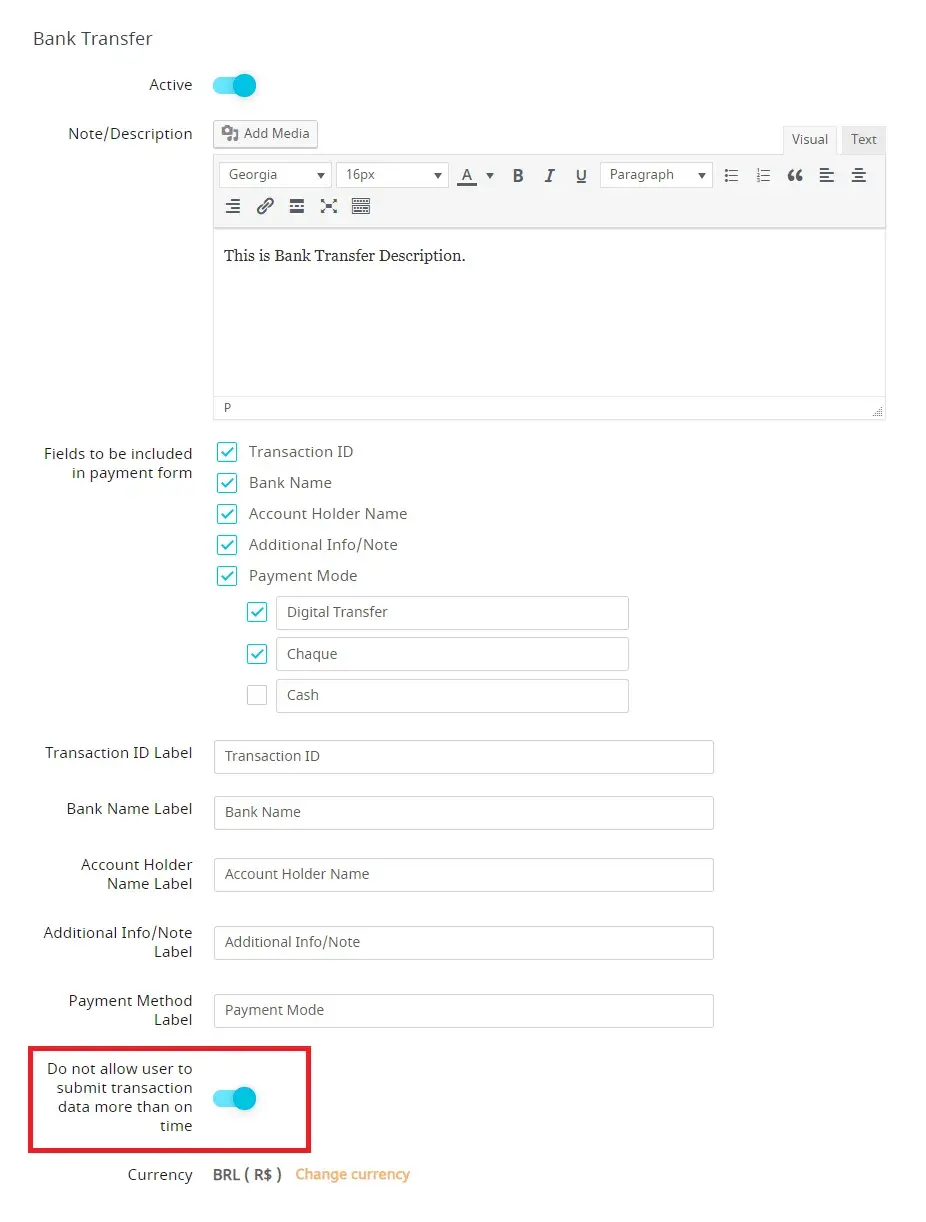Click the underline formatting icon
Screen dimensions: 926x1222
(x=580, y=175)
